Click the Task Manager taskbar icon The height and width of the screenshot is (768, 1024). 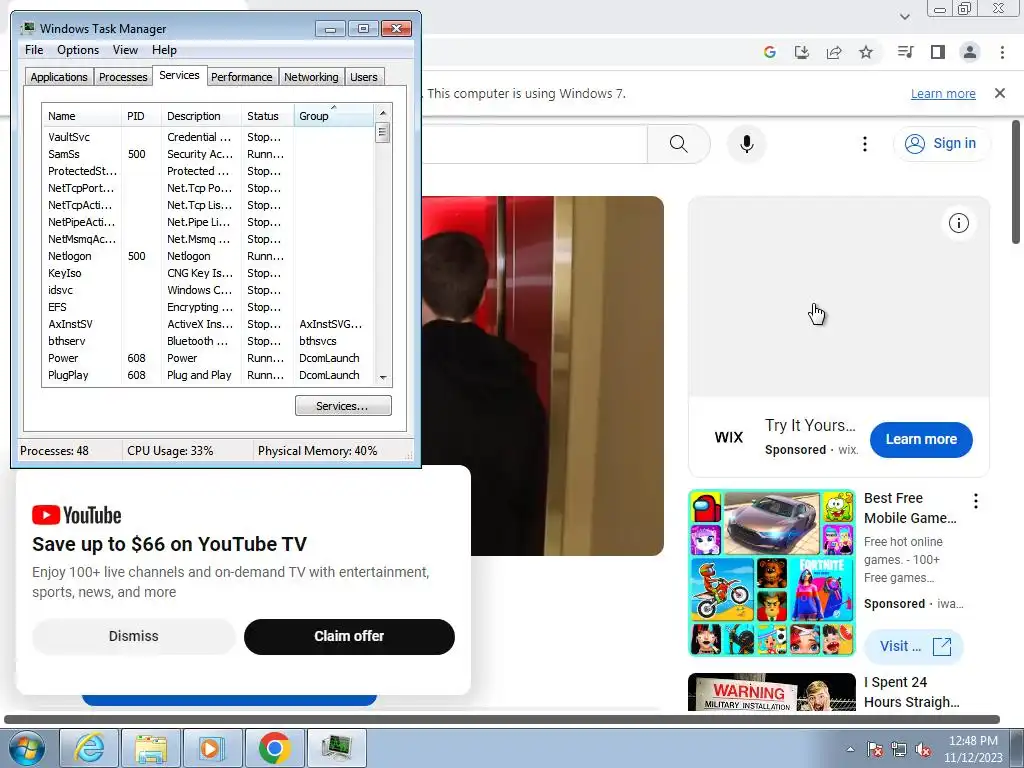pyautogui.click(x=336, y=748)
